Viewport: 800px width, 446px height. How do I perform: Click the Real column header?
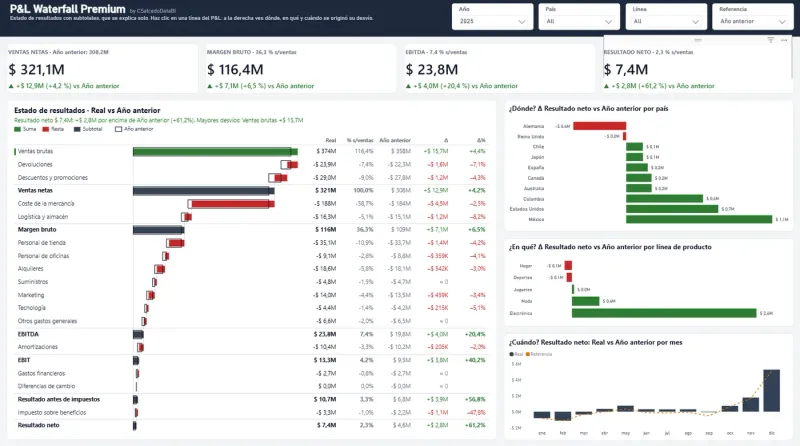(x=331, y=140)
